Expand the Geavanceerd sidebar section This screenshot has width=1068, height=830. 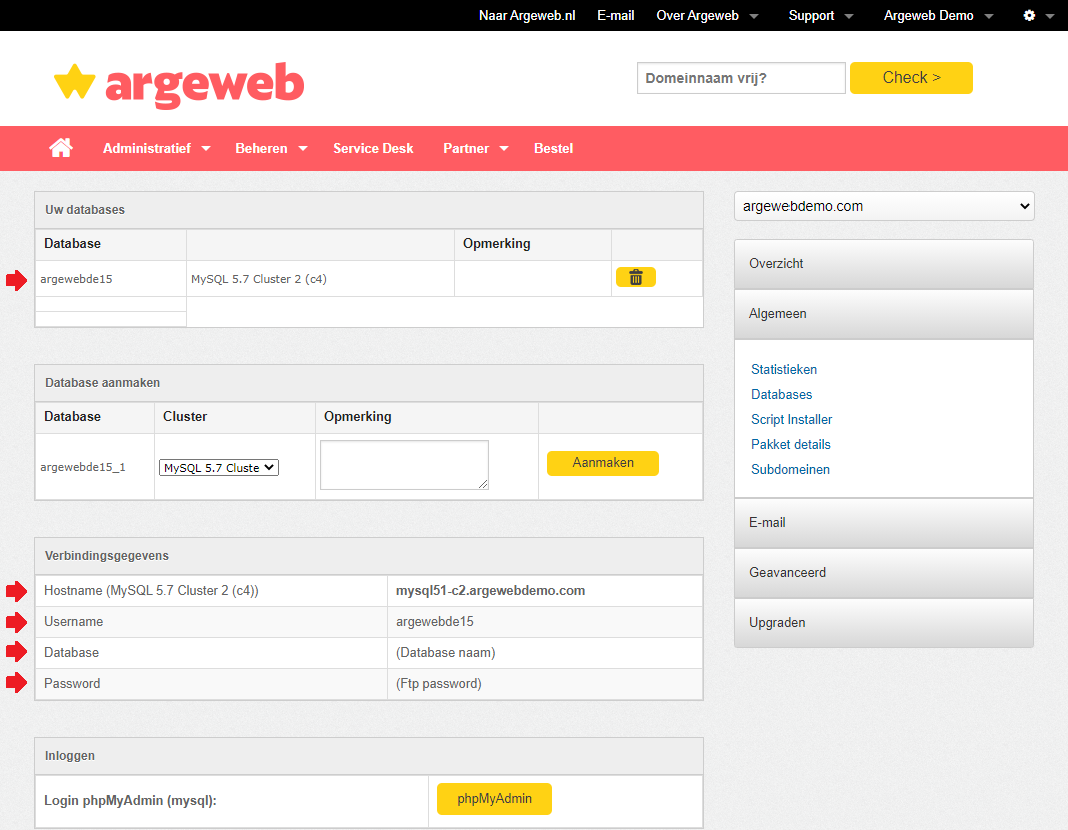(883, 573)
